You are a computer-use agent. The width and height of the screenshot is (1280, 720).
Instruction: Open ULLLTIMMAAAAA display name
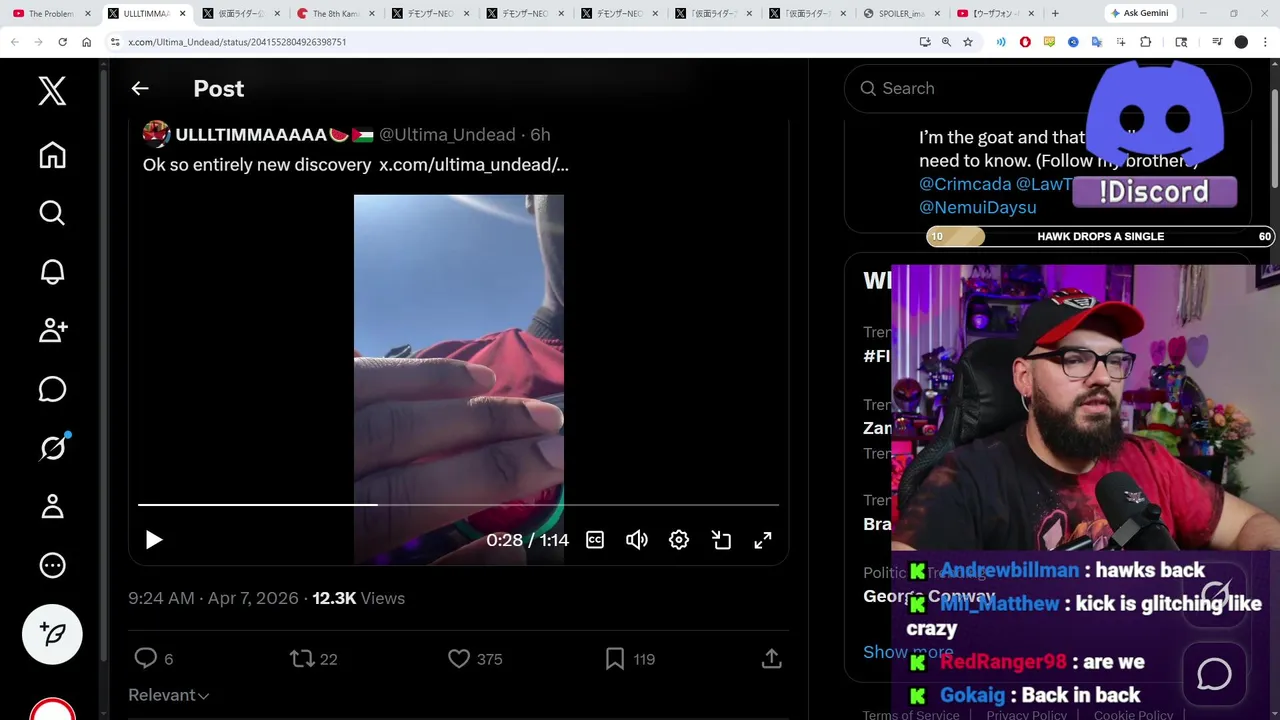click(251, 135)
